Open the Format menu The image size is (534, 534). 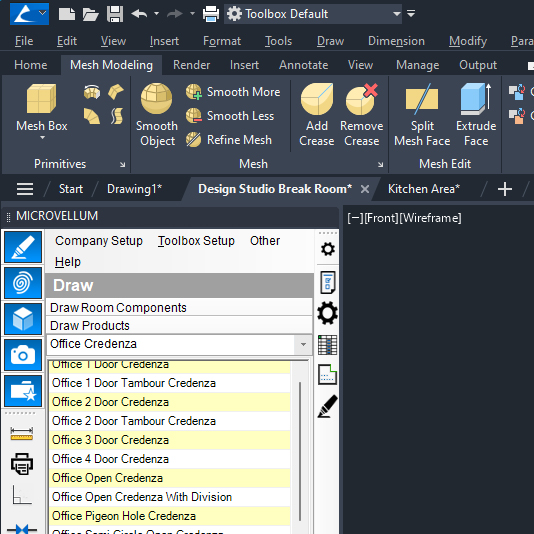coord(222,41)
